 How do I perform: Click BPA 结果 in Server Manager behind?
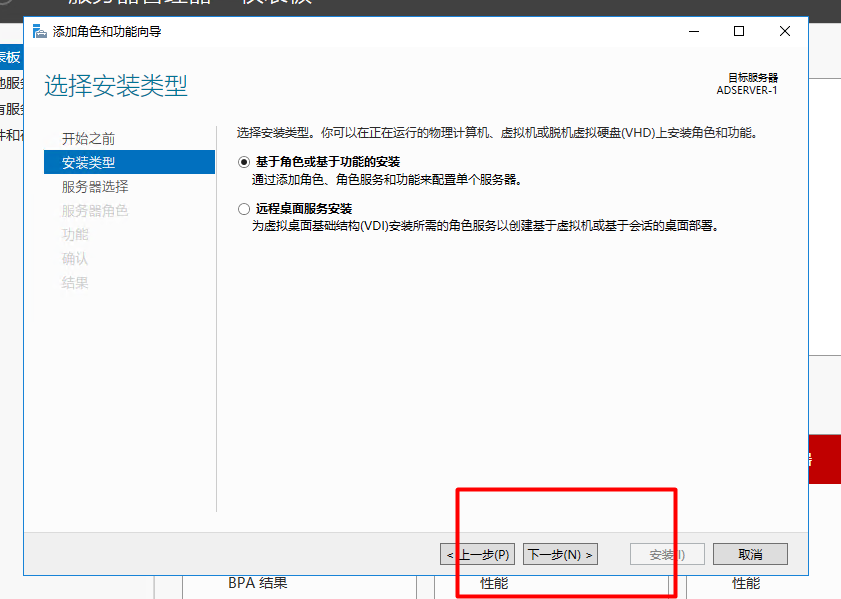pyautogui.click(x=257, y=583)
